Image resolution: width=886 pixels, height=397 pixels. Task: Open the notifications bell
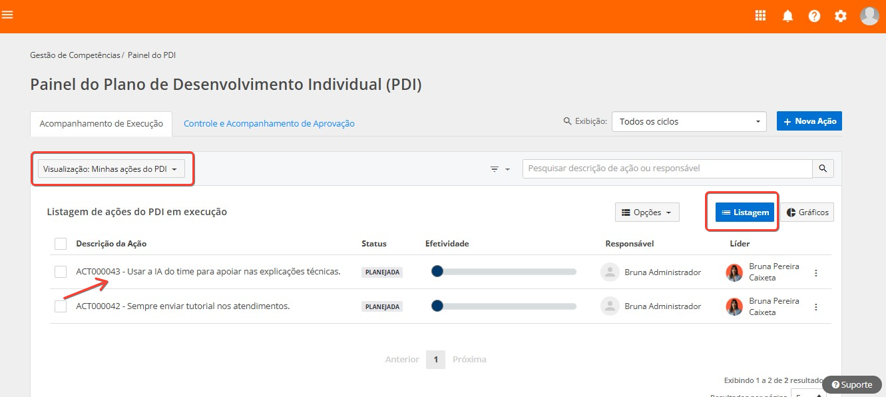click(787, 16)
